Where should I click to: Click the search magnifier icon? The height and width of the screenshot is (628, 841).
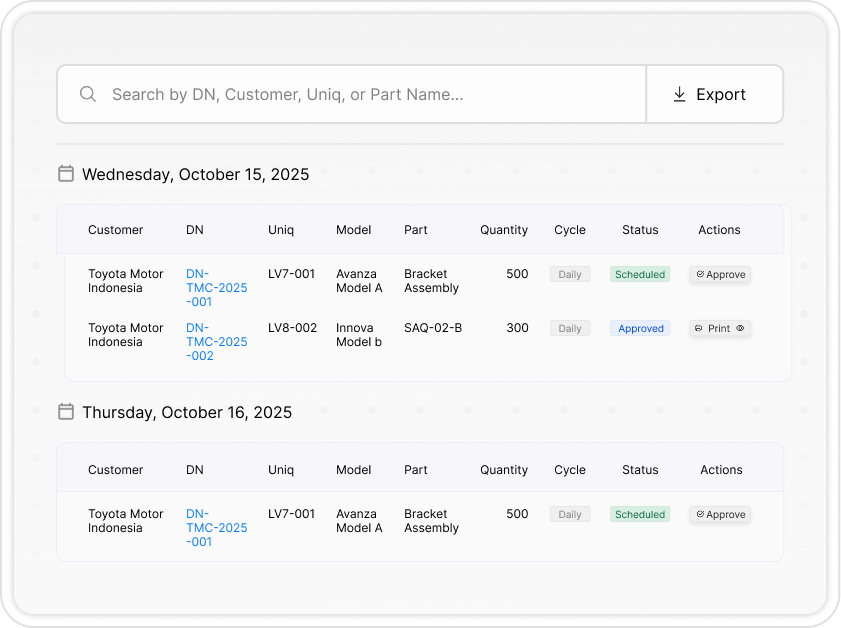point(88,94)
